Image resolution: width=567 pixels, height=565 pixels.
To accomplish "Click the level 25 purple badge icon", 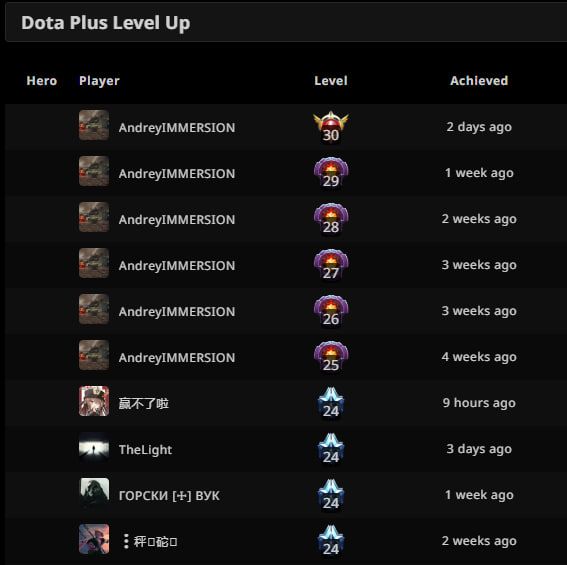I will [331, 356].
